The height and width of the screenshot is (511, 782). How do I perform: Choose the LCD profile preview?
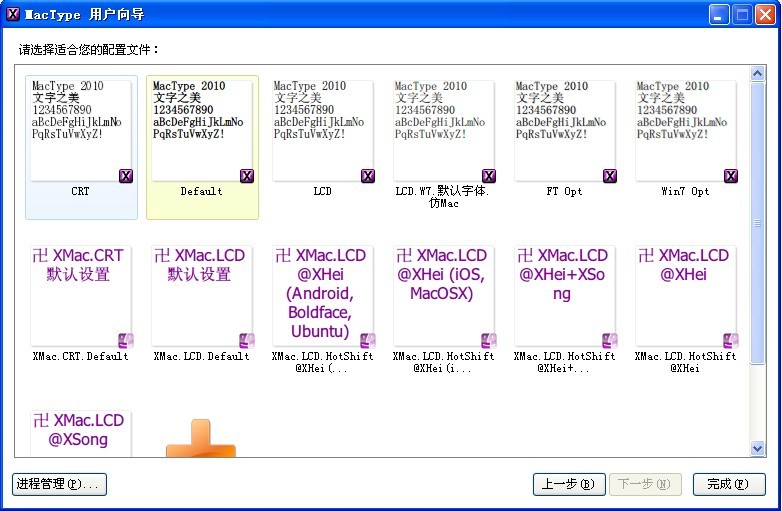(x=323, y=132)
